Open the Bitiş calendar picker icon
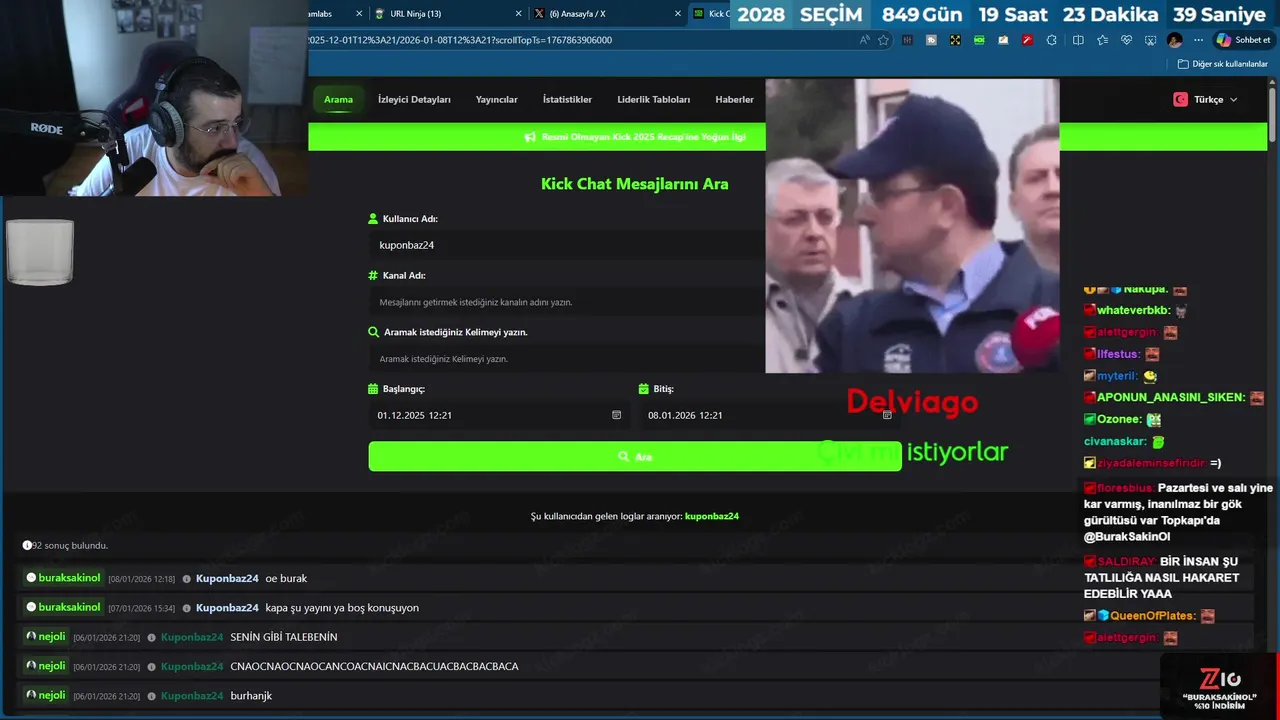 887,415
